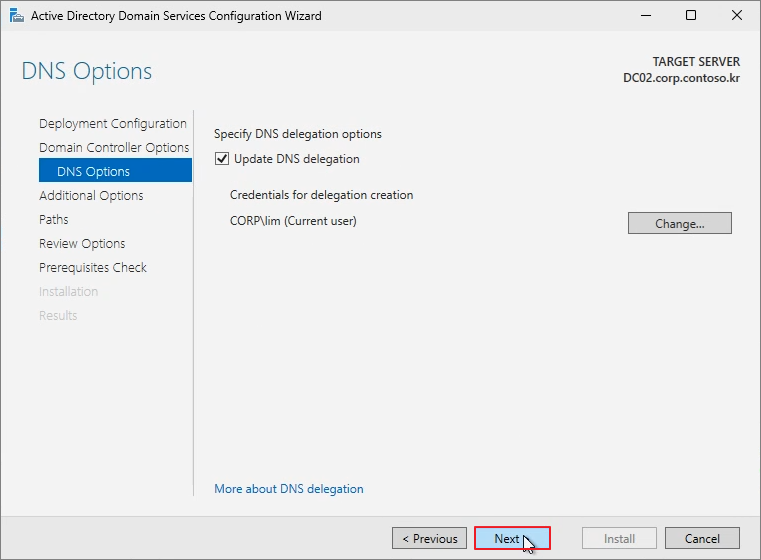The image size is (761, 560).
Task: Select DNS Options step in sidebar
Action: click(116, 171)
